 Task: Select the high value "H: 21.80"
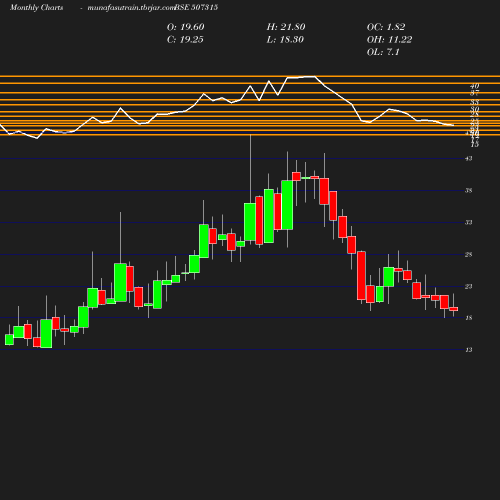tap(286, 27)
